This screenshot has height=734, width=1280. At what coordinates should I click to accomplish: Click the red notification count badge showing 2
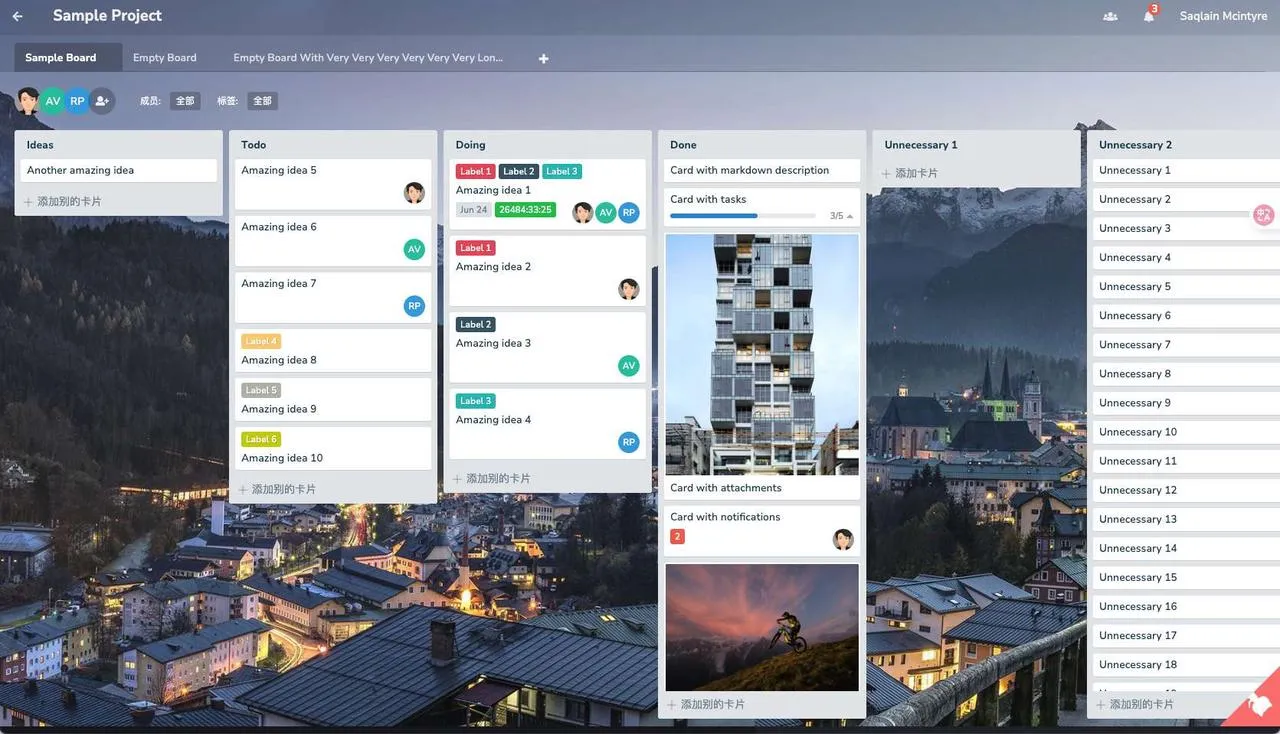click(x=677, y=537)
